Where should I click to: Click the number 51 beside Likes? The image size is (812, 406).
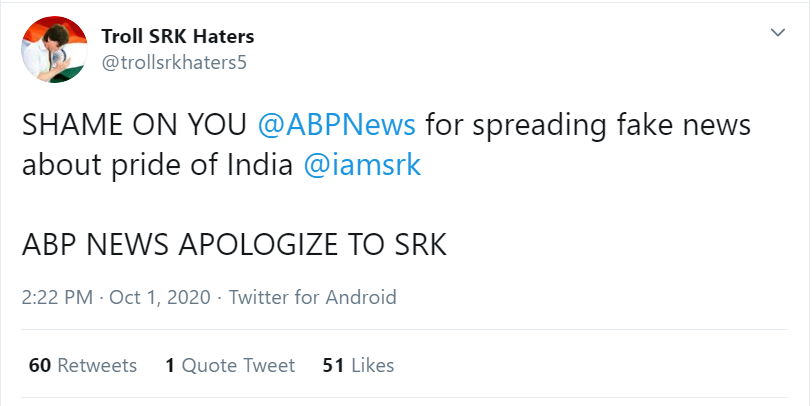coord(334,365)
